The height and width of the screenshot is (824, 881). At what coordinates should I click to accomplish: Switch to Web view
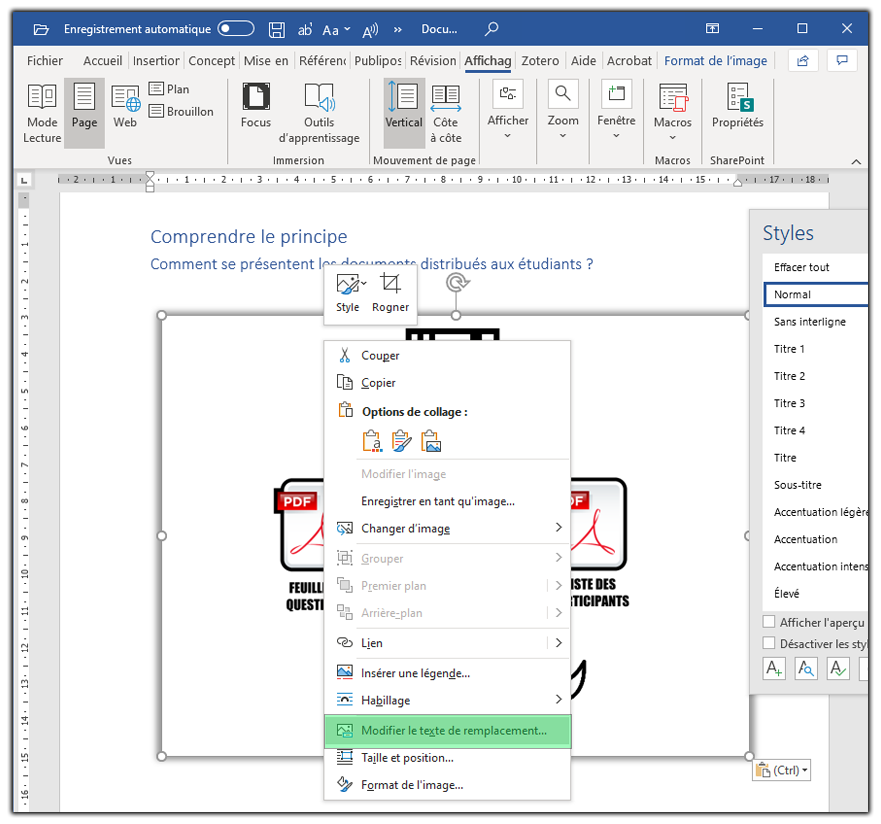125,107
